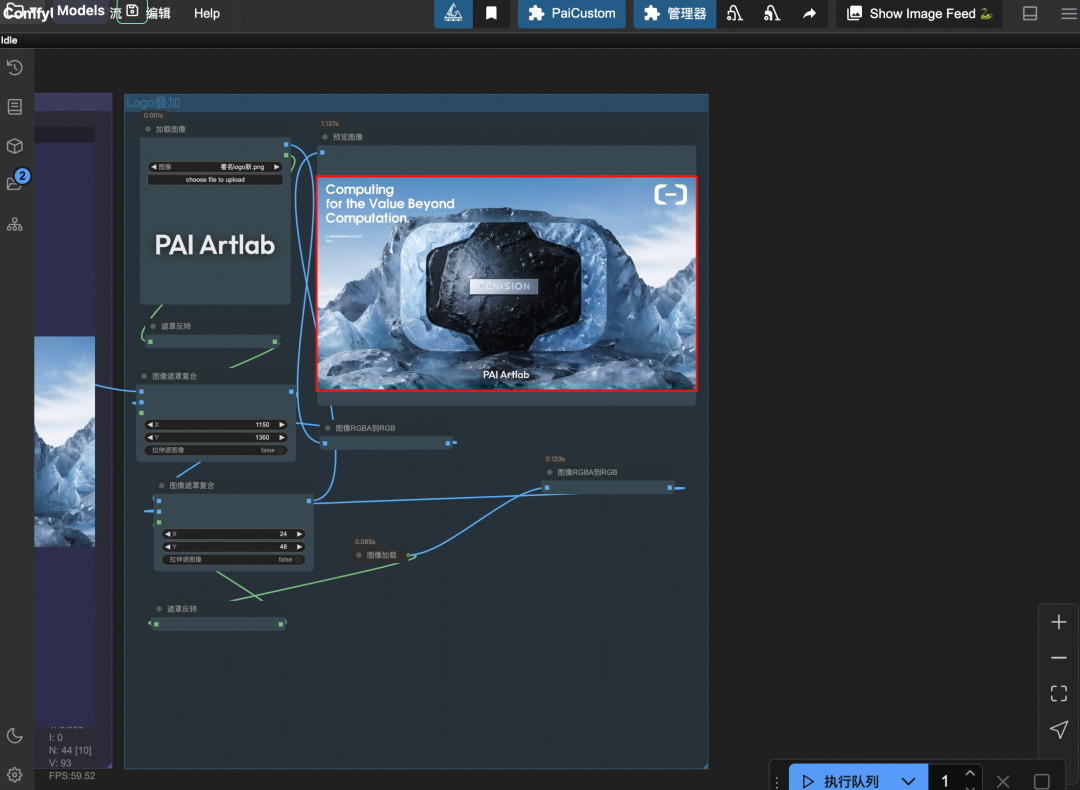This screenshot has width=1080, height=790.
Task: Click the square stop icon beside the queue
Action: click(x=1041, y=781)
